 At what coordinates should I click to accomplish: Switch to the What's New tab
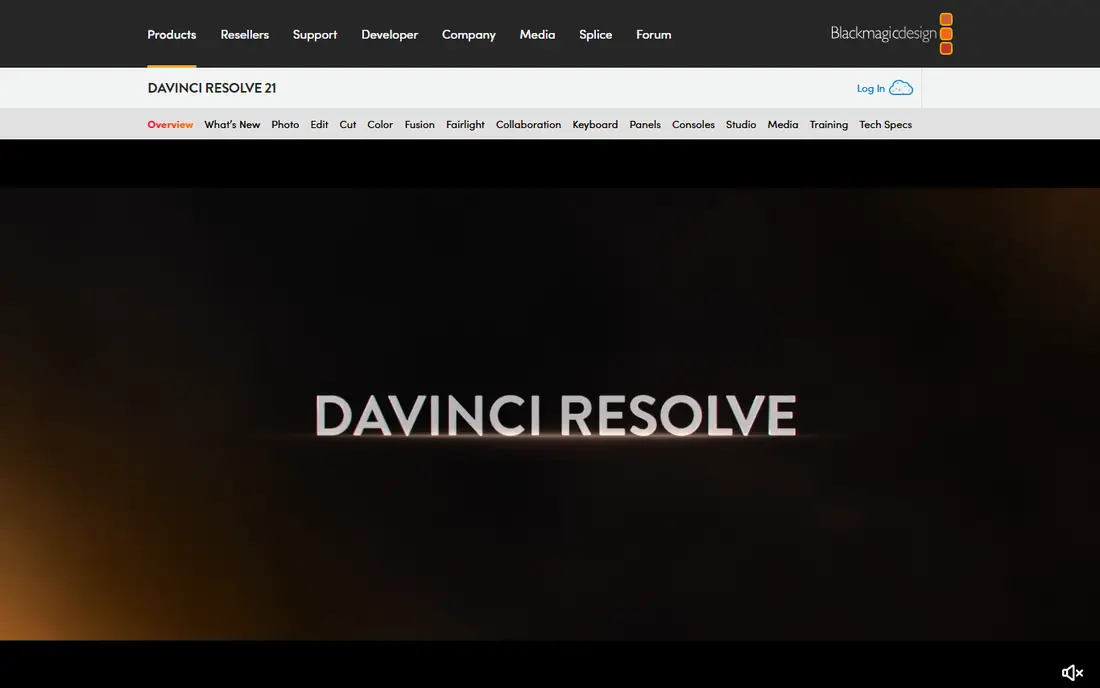(x=232, y=124)
